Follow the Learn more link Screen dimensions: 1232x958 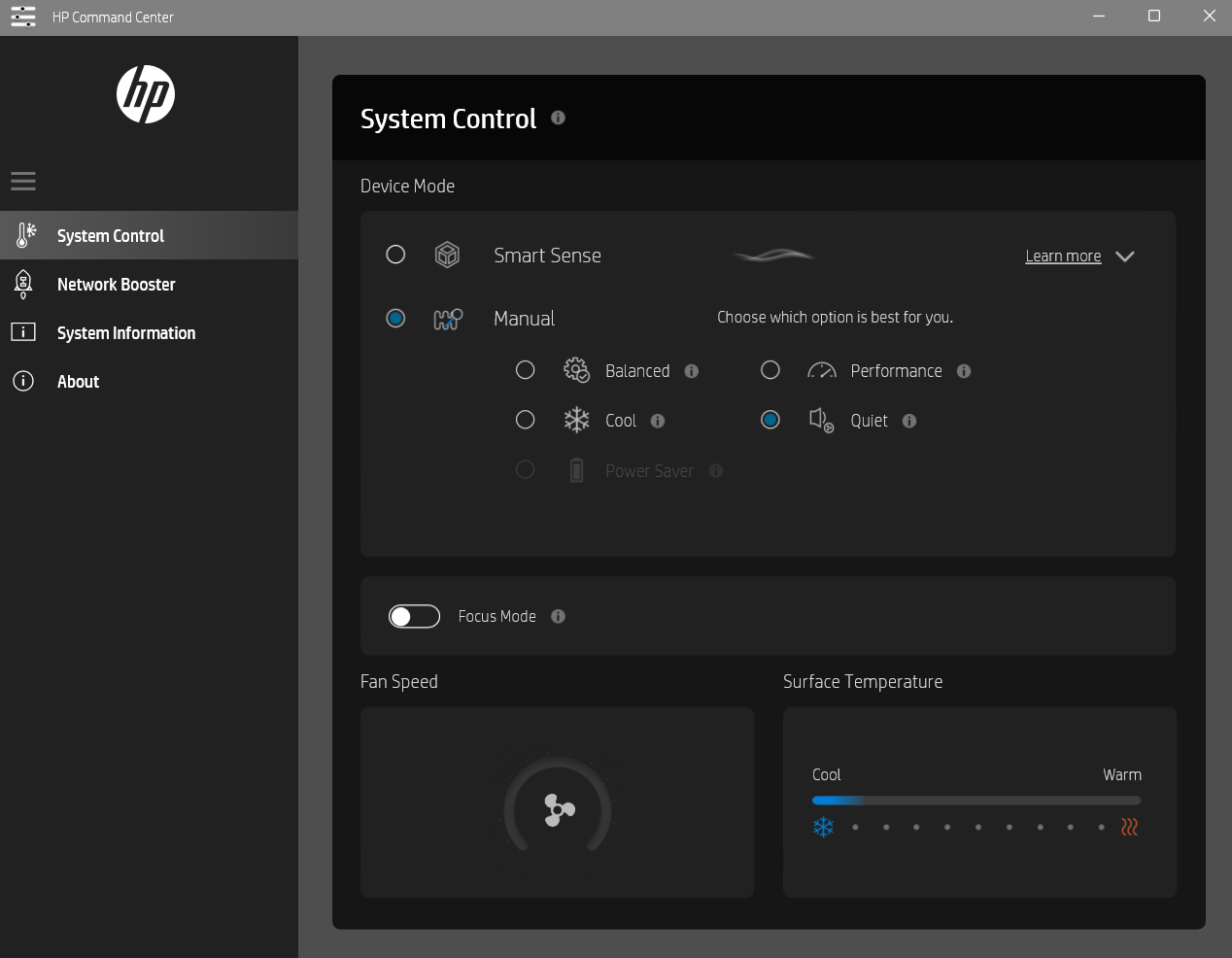pyautogui.click(x=1063, y=257)
